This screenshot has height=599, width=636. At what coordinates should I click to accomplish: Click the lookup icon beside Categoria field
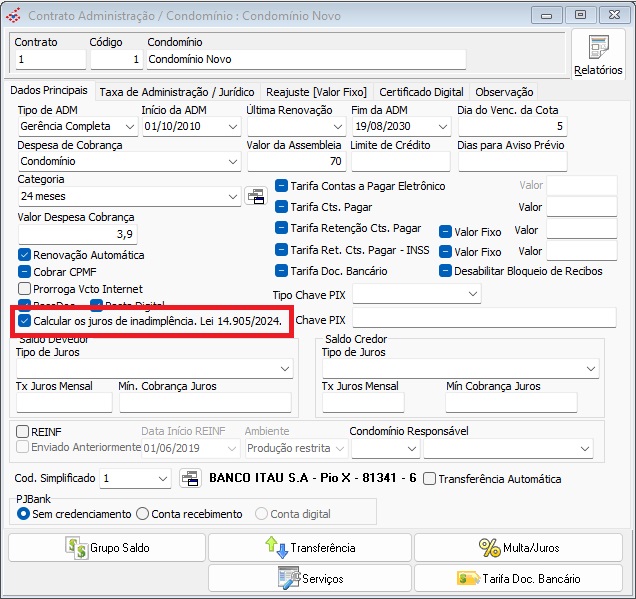[x=256, y=196]
